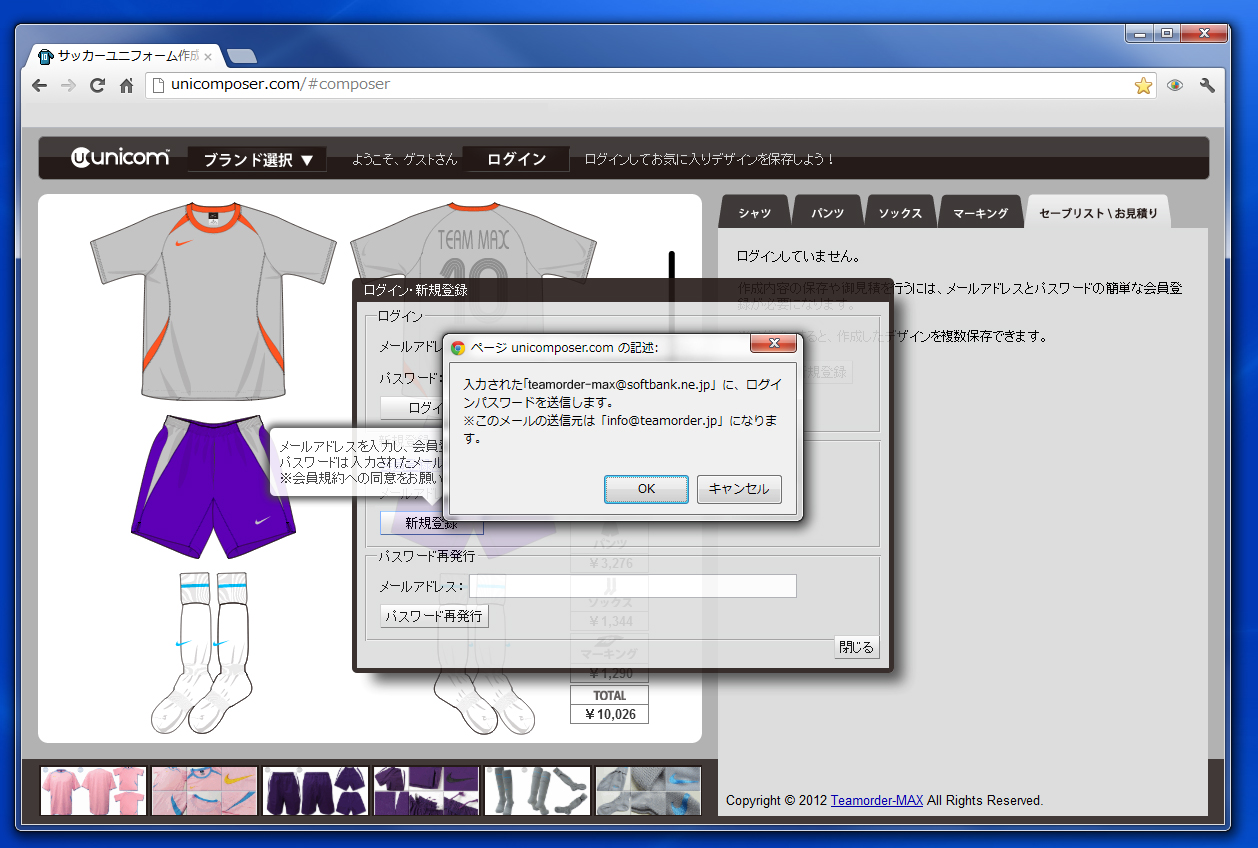
Task: Switch to the シャツ tab
Action: coord(755,213)
